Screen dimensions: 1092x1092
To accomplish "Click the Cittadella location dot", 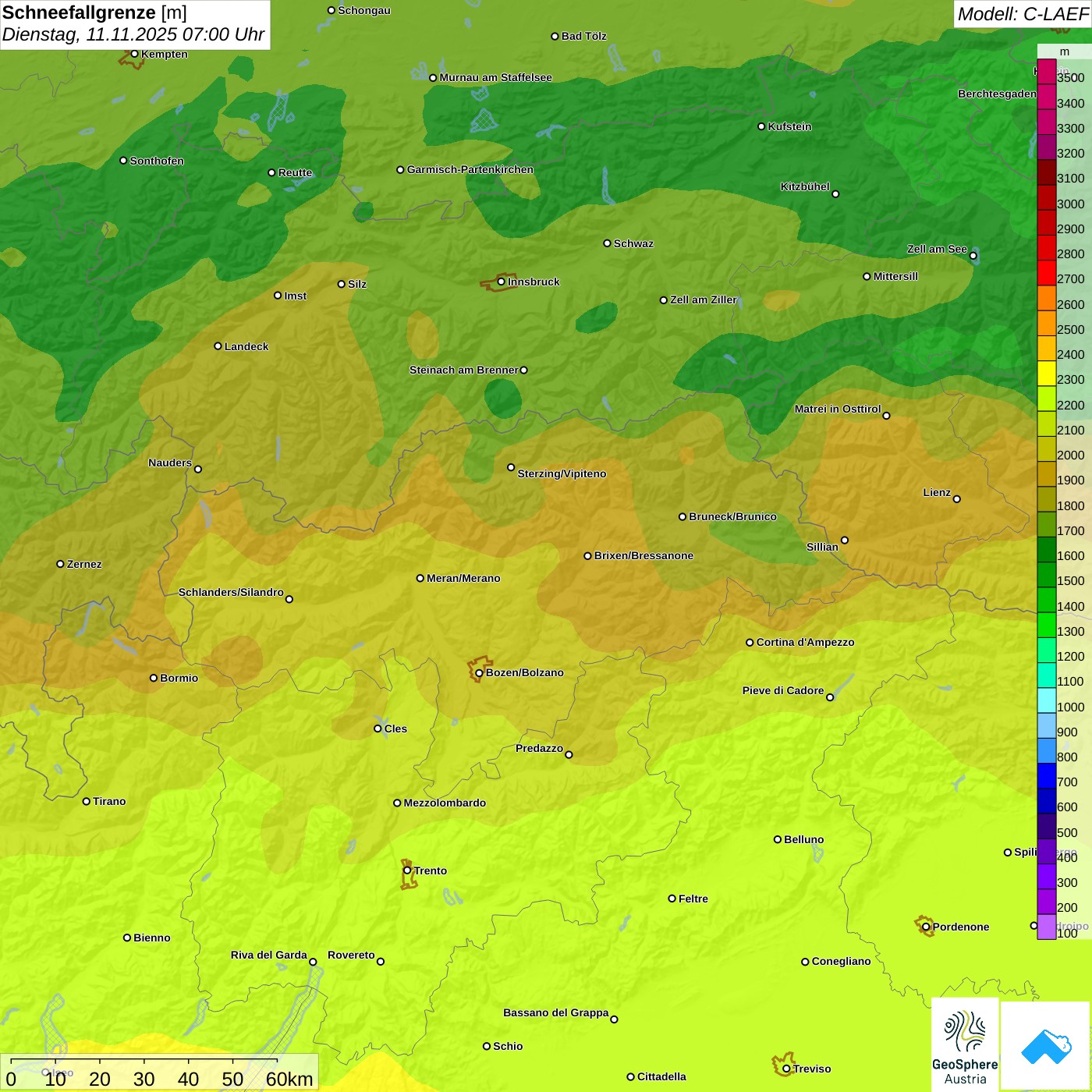I will [631, 1076].
